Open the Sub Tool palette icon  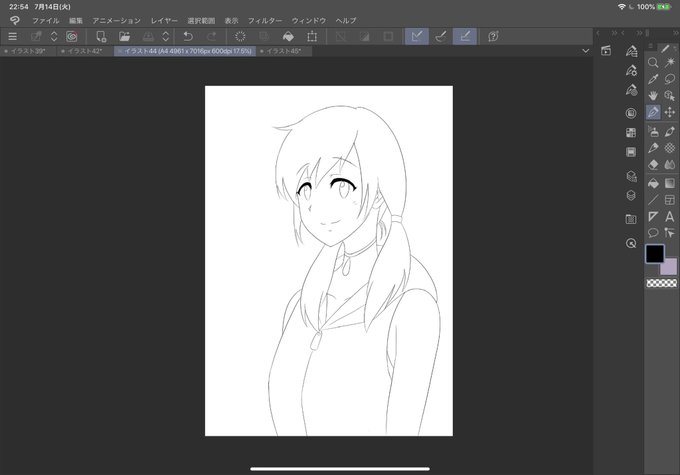[x=631, y=51]
